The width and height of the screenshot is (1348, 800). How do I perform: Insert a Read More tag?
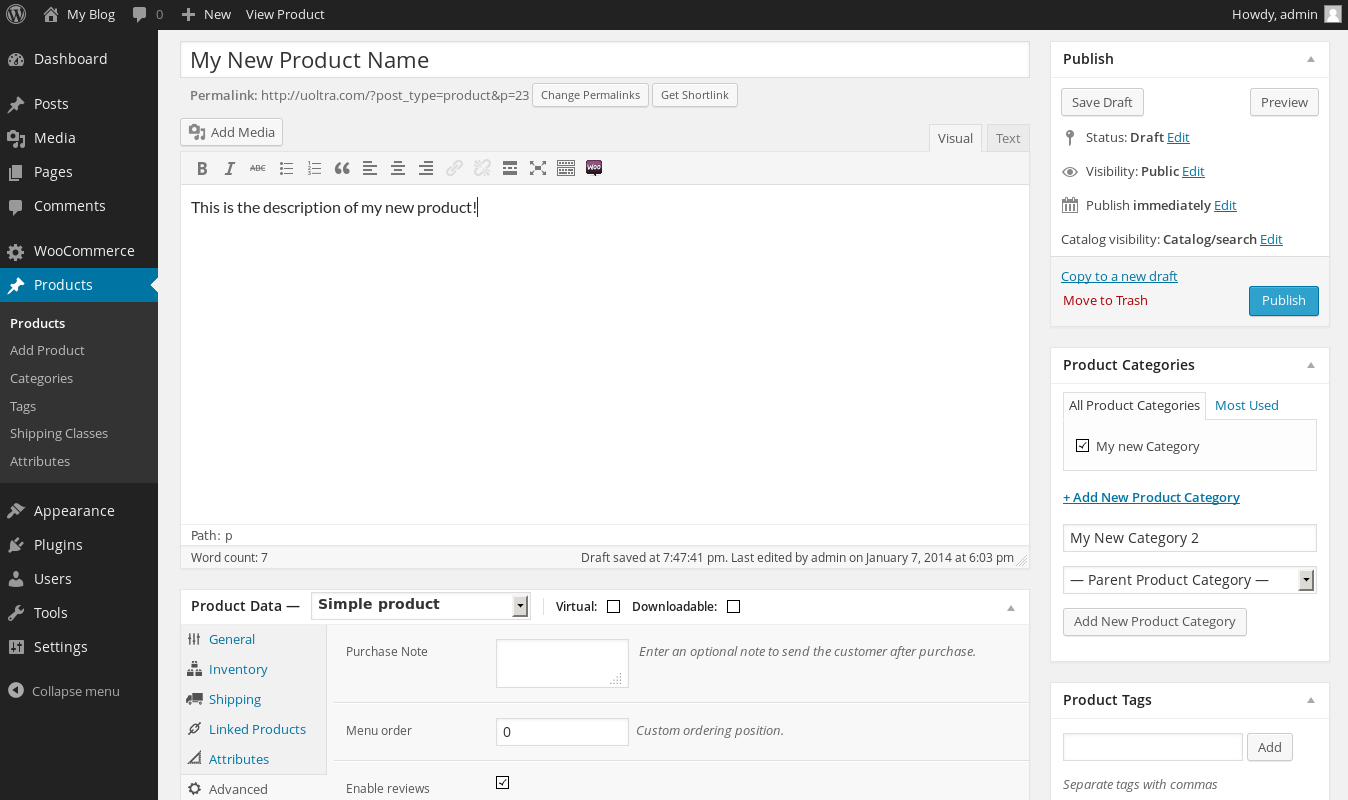point(510,168)
